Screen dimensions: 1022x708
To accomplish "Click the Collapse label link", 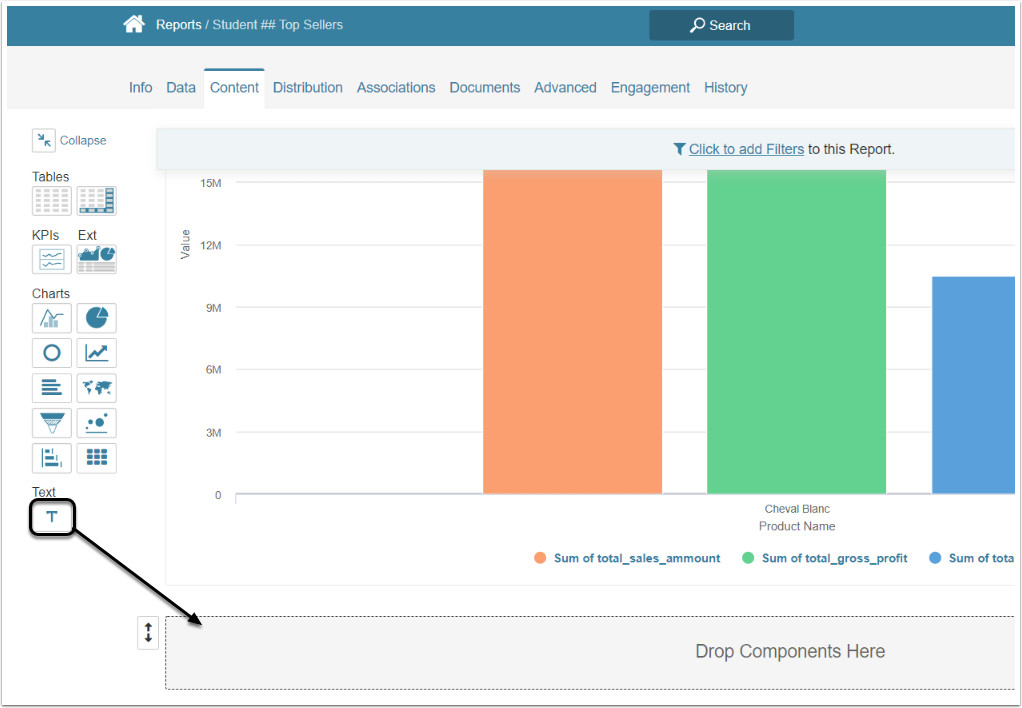I will 83,140.
